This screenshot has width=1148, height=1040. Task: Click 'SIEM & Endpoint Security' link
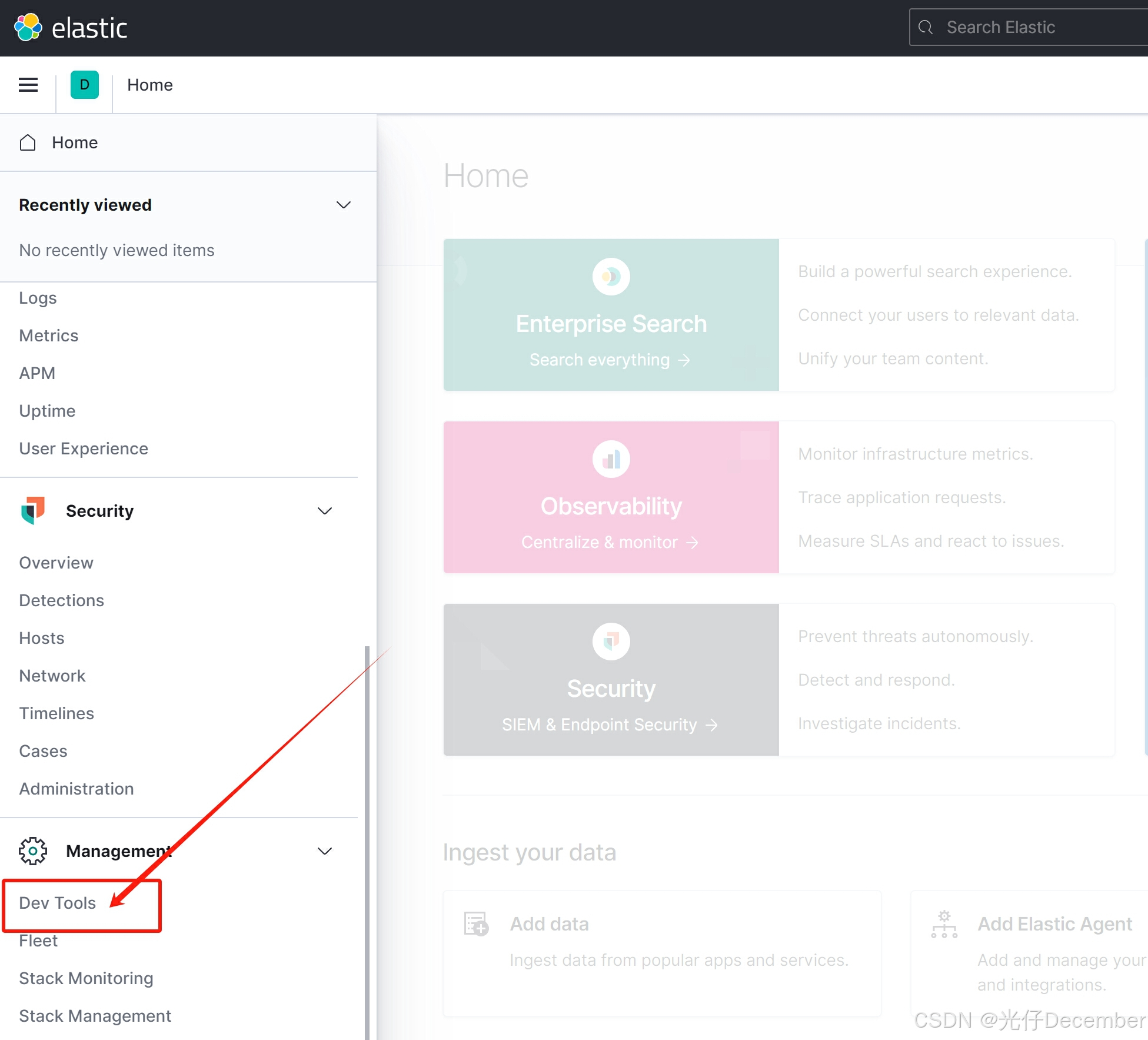pyautogui.click(x=610, y=725)
